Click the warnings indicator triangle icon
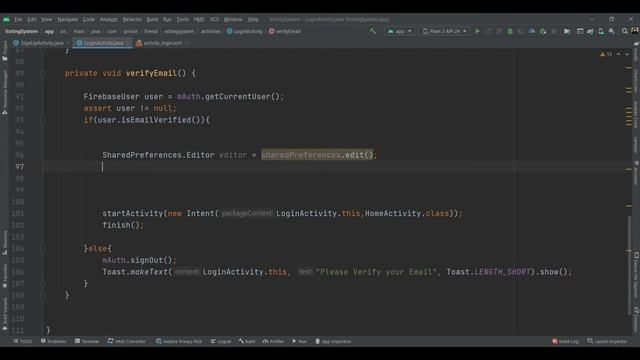This screenshot has height=360, width=640. point(602,54)
